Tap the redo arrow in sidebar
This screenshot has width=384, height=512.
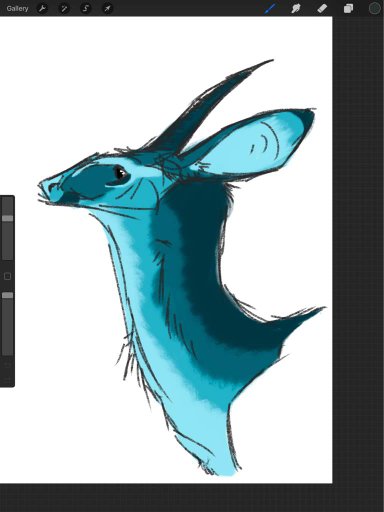pyautogui.click(x=7, y=379)
